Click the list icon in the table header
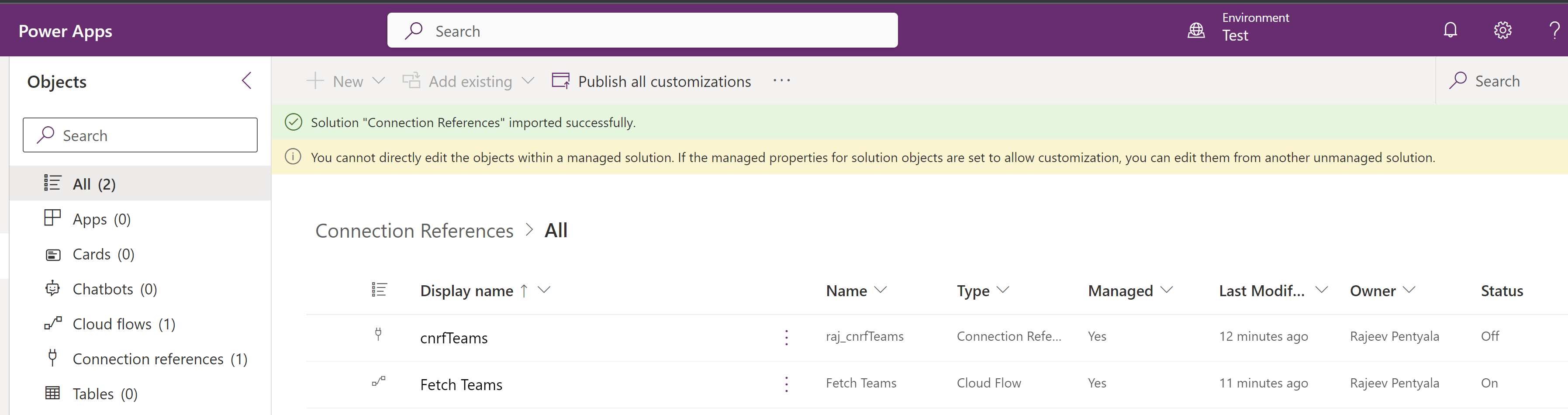The image size is (1568, 415). (379, 290)
